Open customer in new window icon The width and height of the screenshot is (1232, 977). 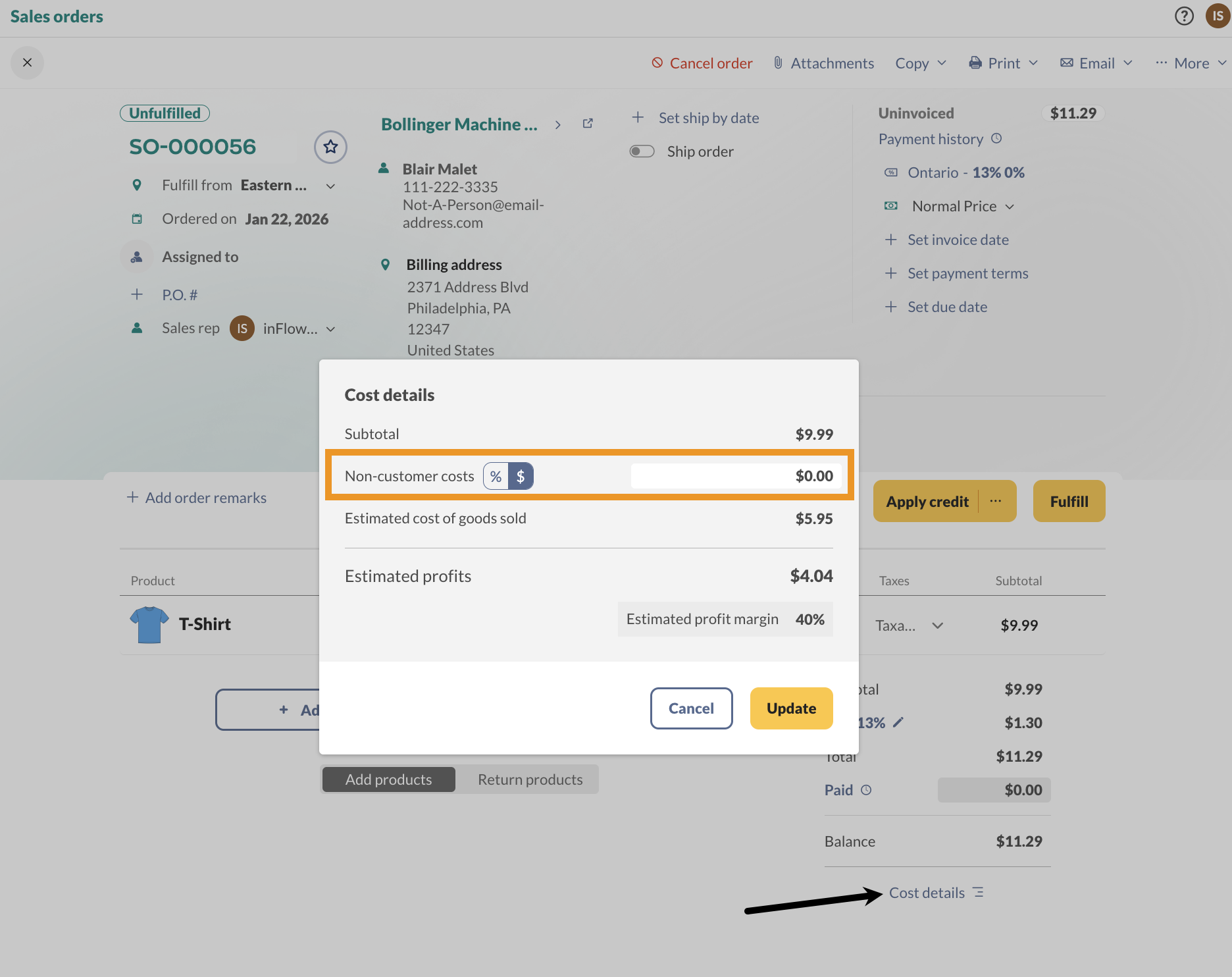(x=588, y=124)
